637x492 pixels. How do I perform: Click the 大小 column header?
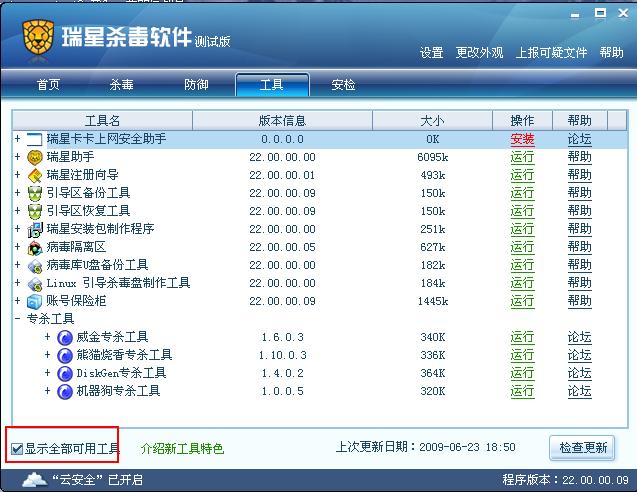(432, 120)
